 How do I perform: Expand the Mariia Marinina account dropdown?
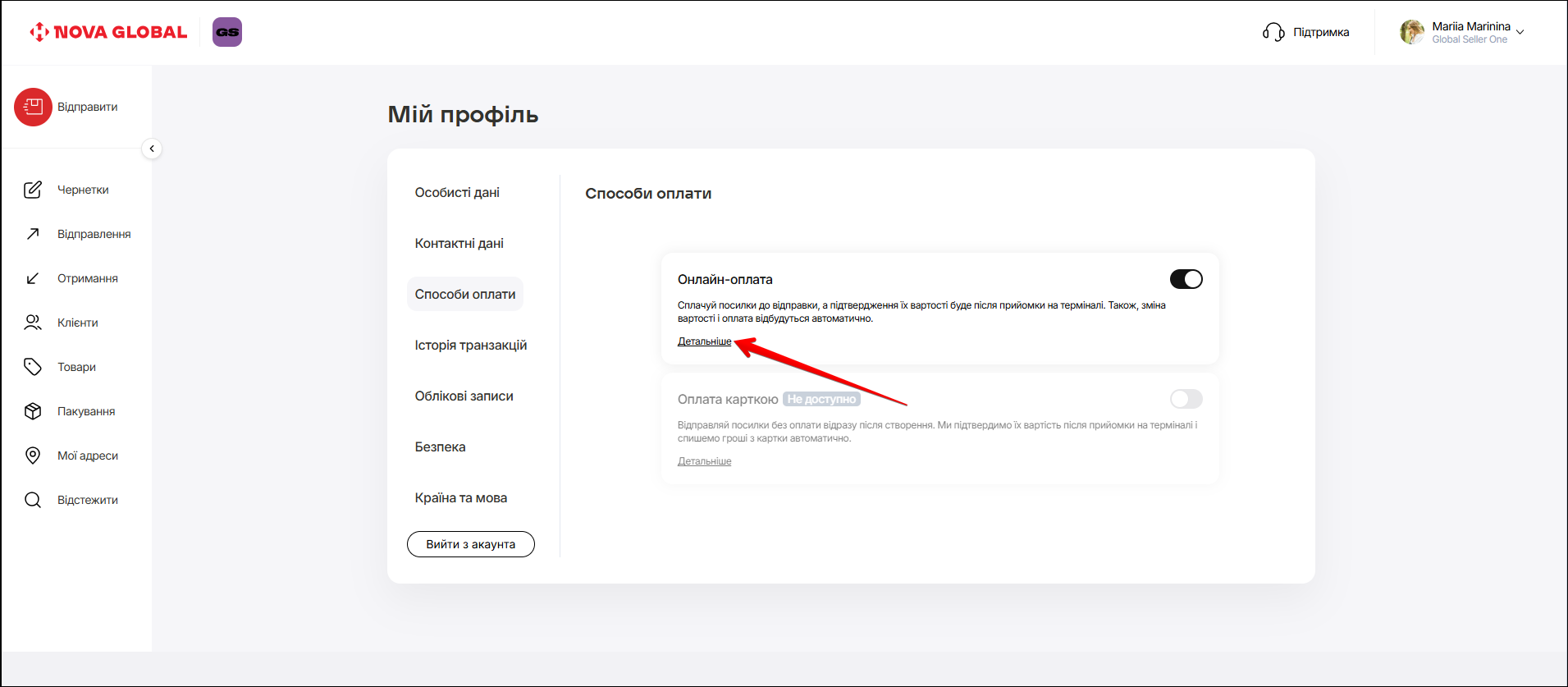(1520, 32)
